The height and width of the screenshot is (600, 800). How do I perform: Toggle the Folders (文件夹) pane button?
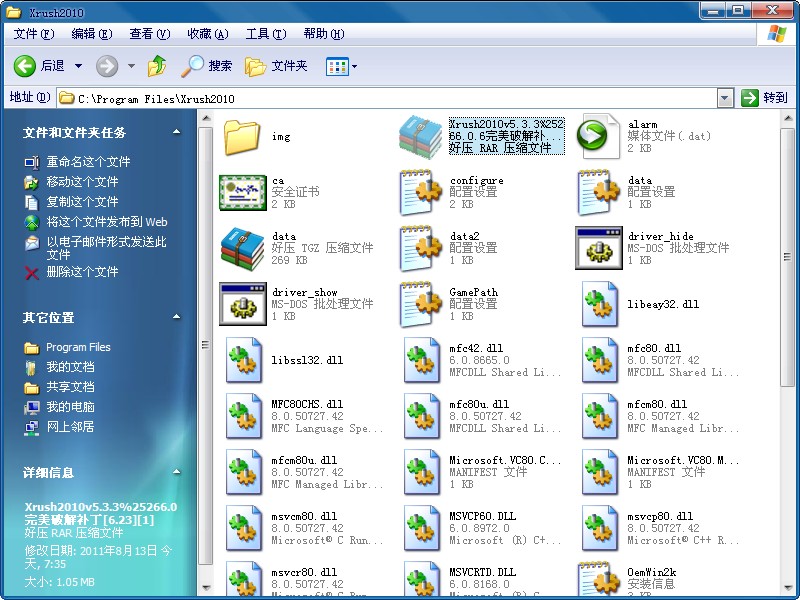click(x=276, y=66)
